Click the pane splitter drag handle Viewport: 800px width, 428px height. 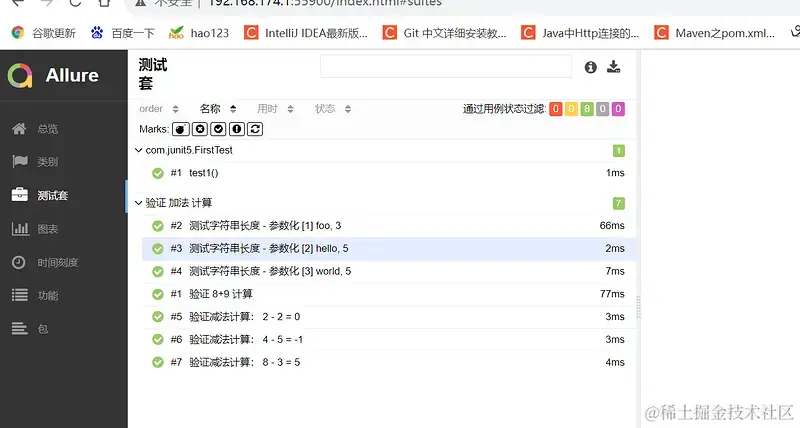click(638, 307)
